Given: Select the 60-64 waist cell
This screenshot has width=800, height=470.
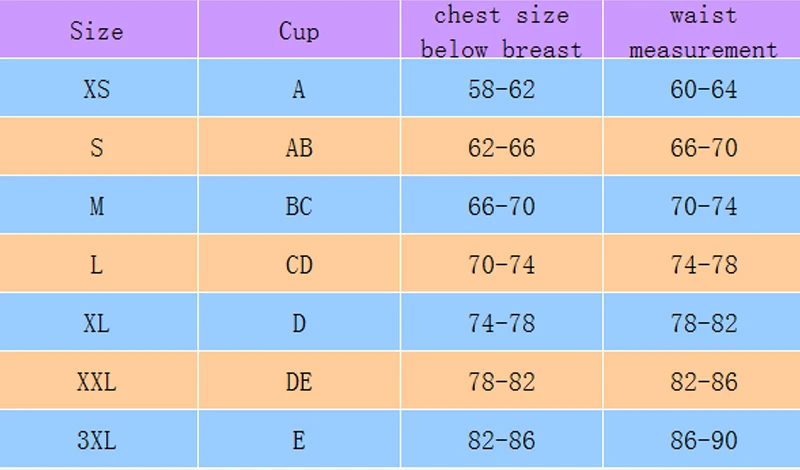Looking at the screenshot, I should (702, 88).
